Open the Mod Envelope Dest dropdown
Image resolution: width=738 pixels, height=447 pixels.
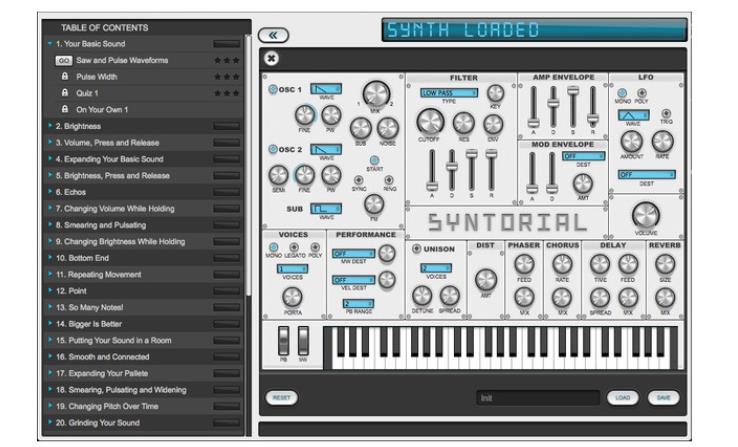[583, 156]
